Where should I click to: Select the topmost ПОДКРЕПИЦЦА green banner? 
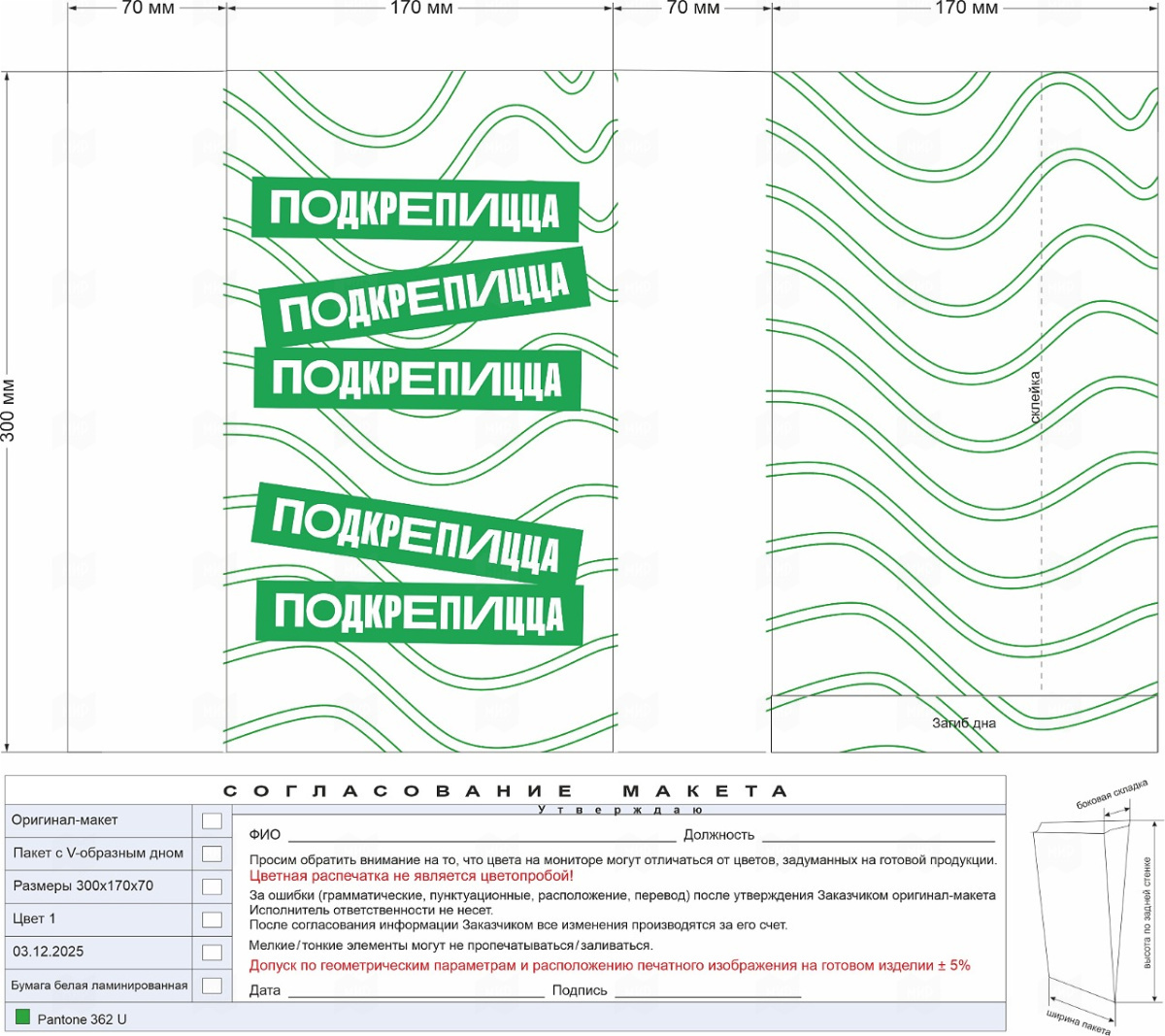[x=416, y=210]
